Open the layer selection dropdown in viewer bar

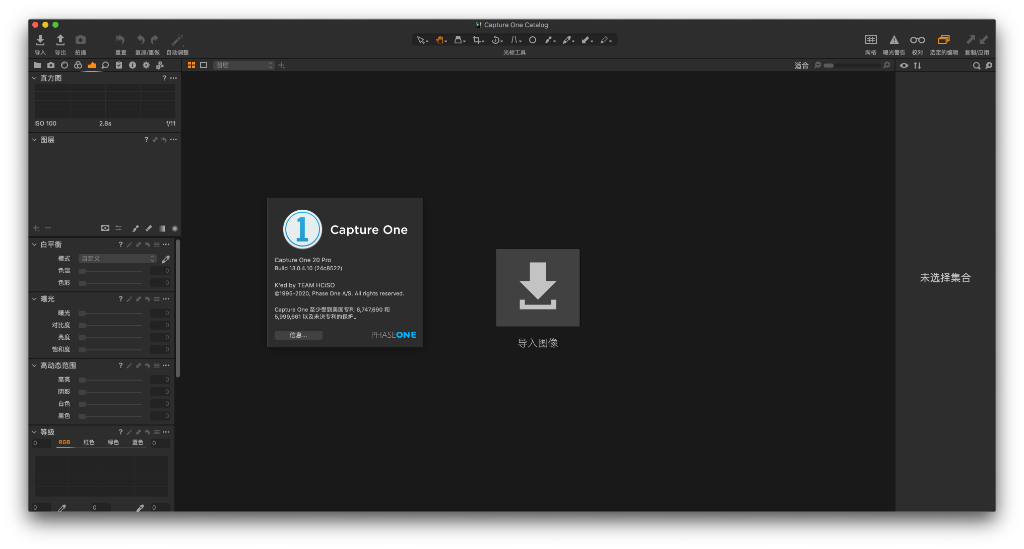pos(244,65)
